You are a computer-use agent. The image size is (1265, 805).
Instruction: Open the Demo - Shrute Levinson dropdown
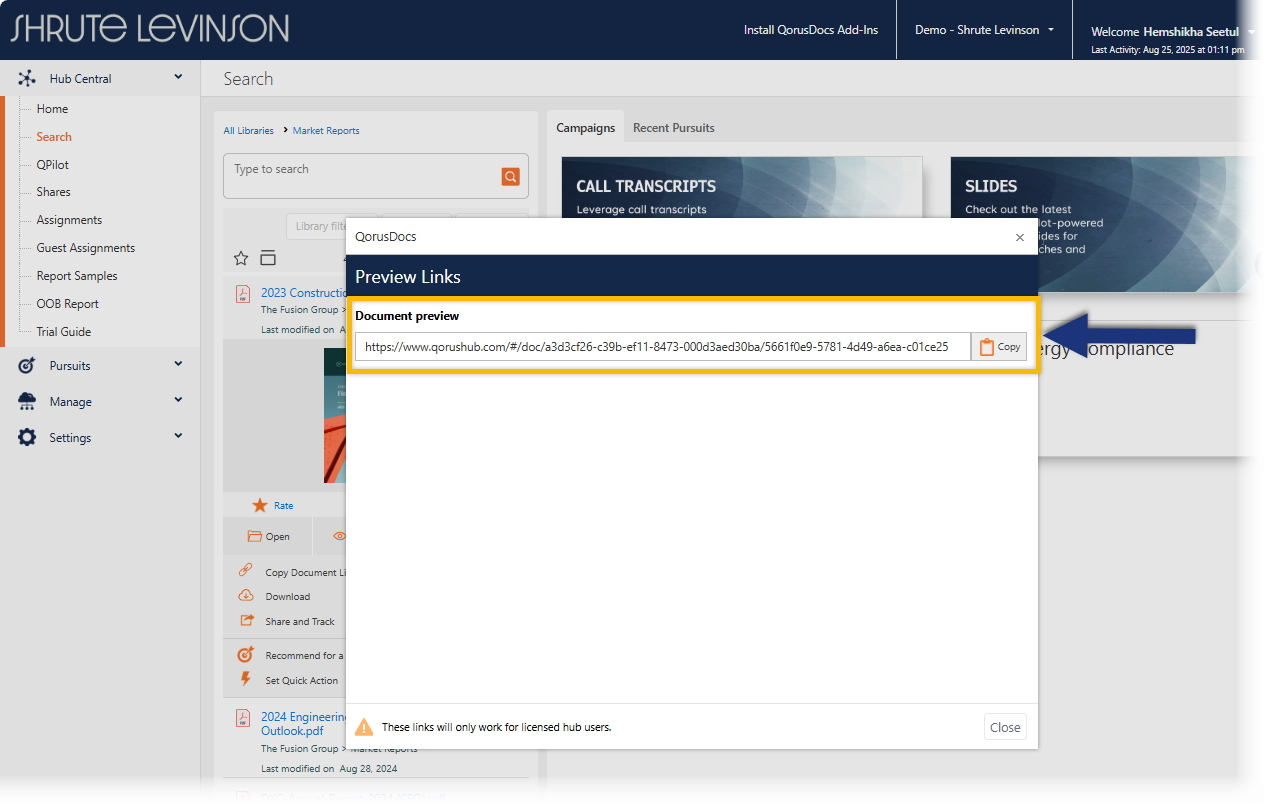click(x=984, y=30)
